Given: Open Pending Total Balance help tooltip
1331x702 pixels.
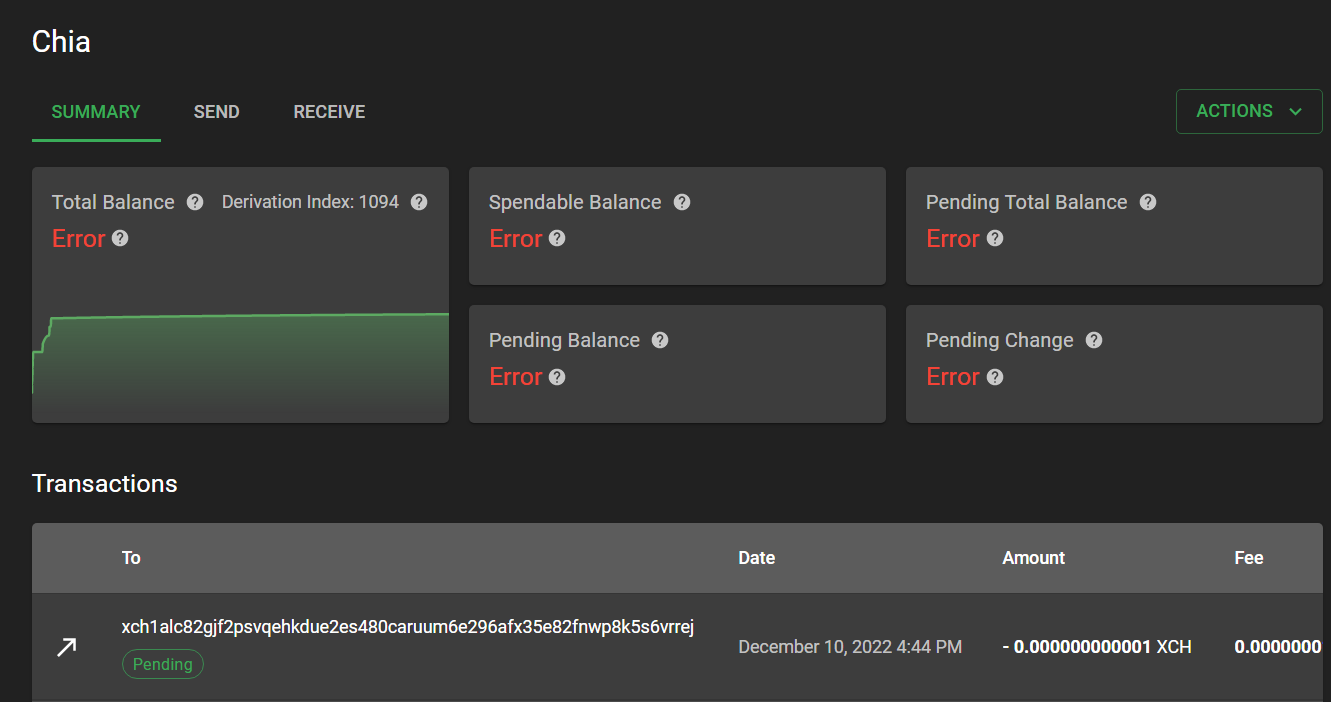Looking at the screenshot, I should pyautogui.click(x=1147, y=202).
